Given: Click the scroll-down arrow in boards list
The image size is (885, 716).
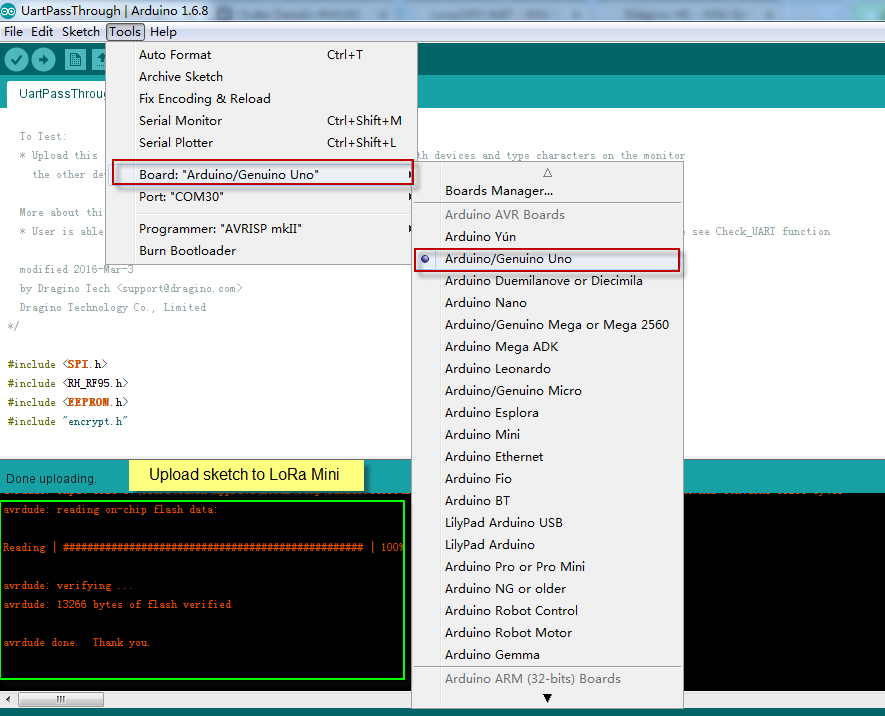Looking at the screenshot, I should point(547,698).
